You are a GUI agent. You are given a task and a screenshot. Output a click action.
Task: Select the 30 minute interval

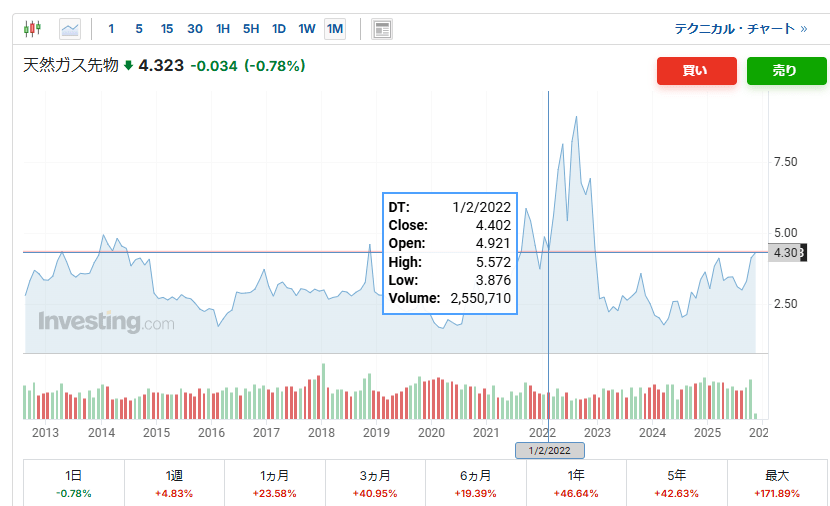click(195, 29)
